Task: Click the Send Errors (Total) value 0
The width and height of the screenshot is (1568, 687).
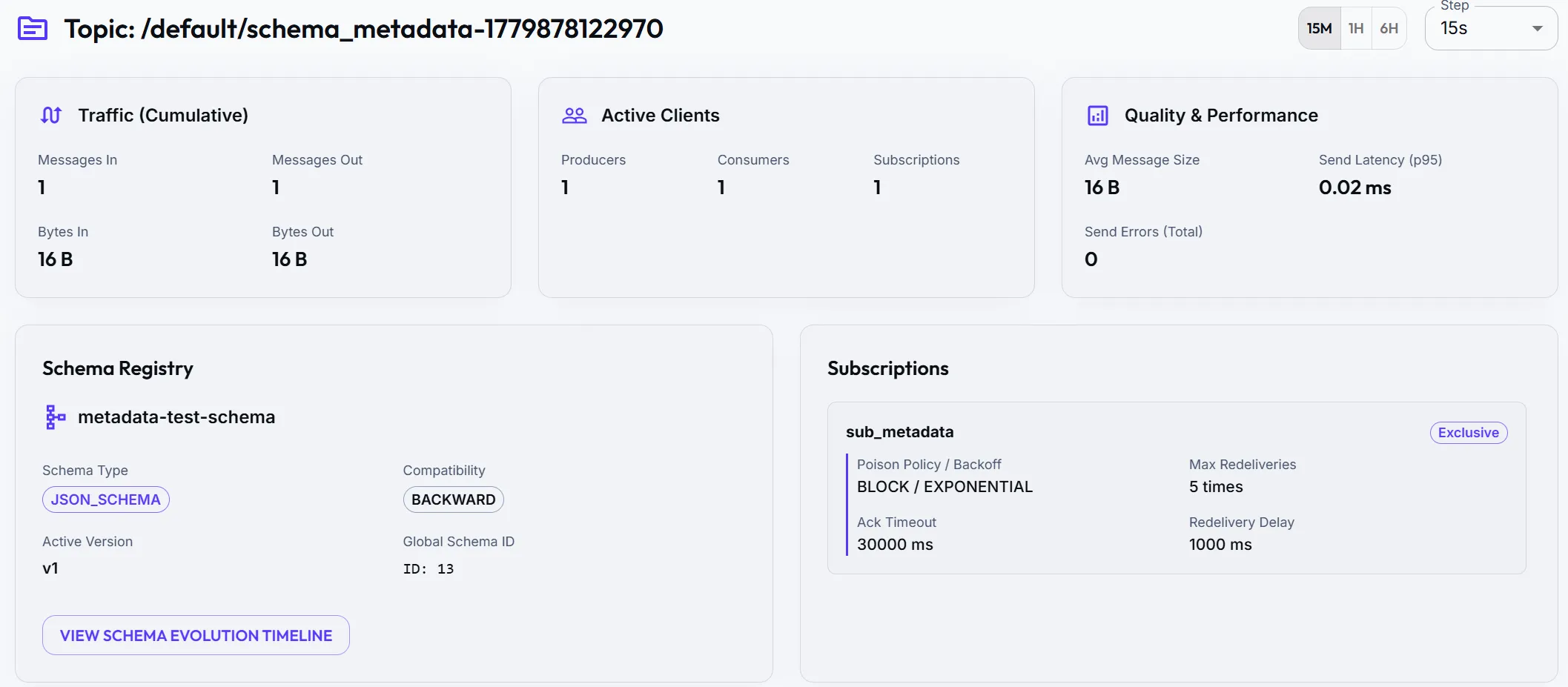Action: pos(1091,259)
